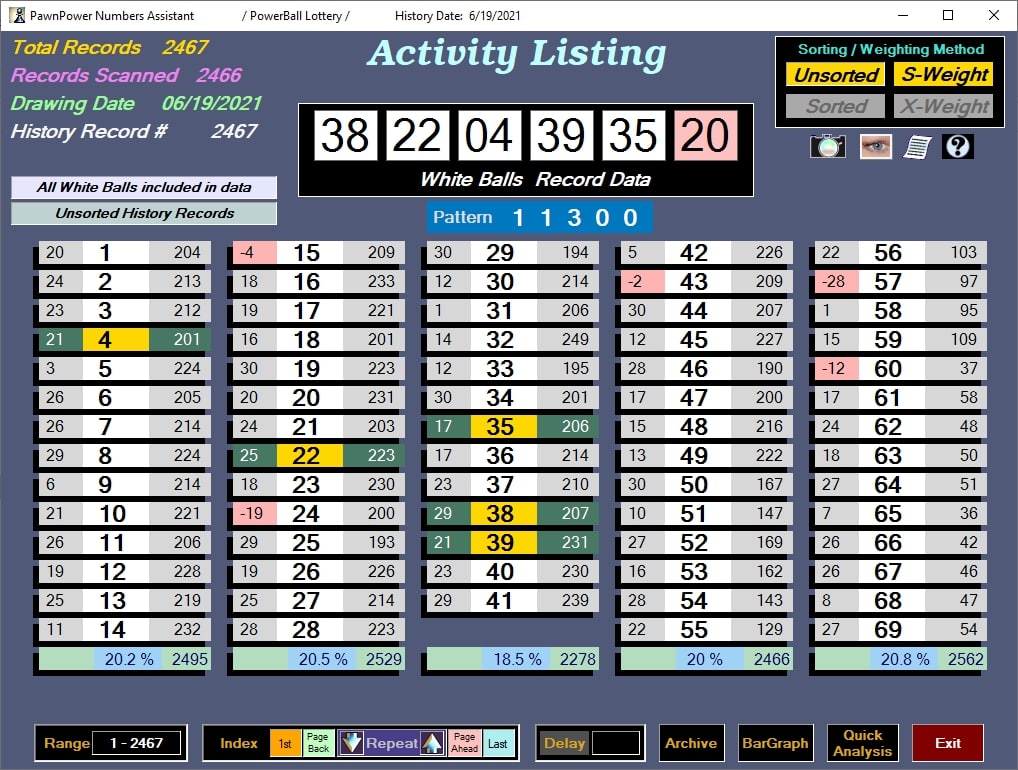1018x770 pixels.
Task: Go one Page Back in history
Action: 318,742
